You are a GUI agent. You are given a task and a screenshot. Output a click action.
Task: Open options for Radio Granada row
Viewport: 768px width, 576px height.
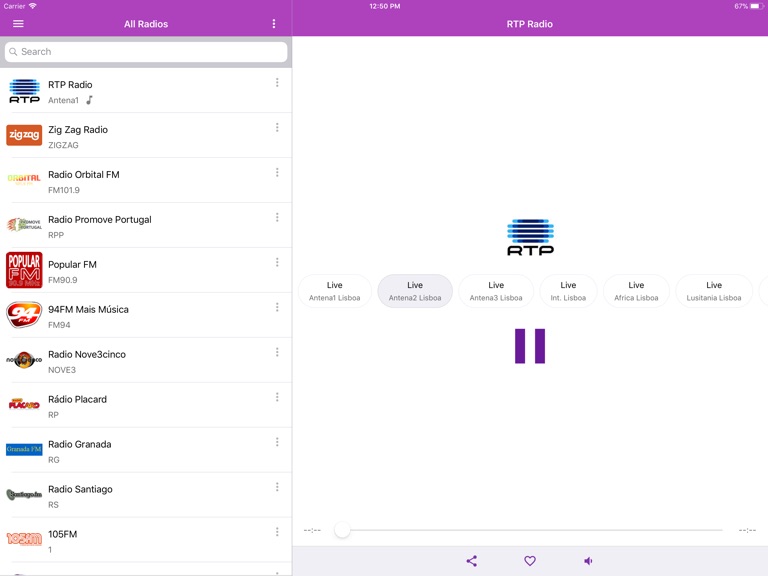coord(277,442)
